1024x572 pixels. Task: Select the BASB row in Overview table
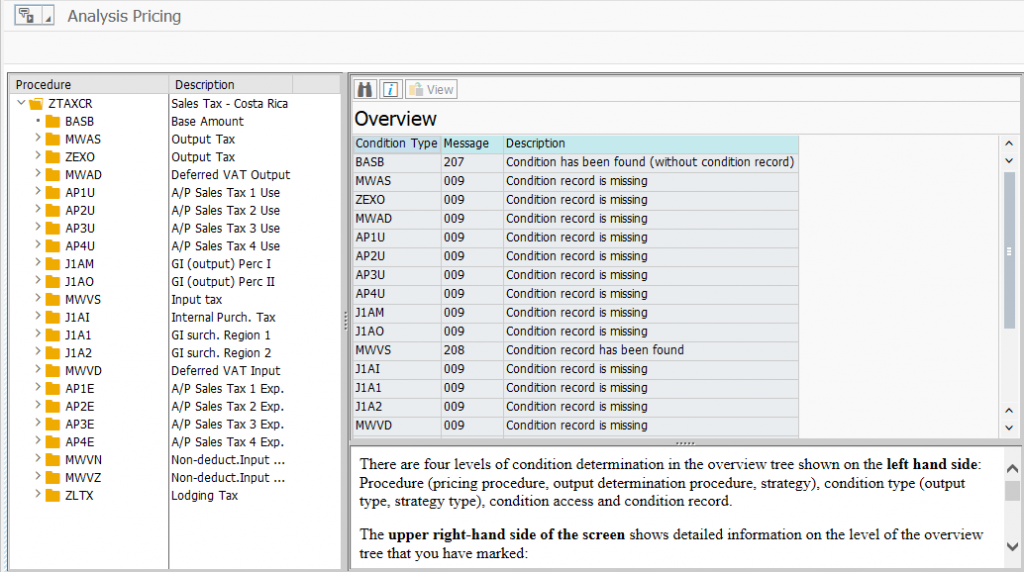575,162
